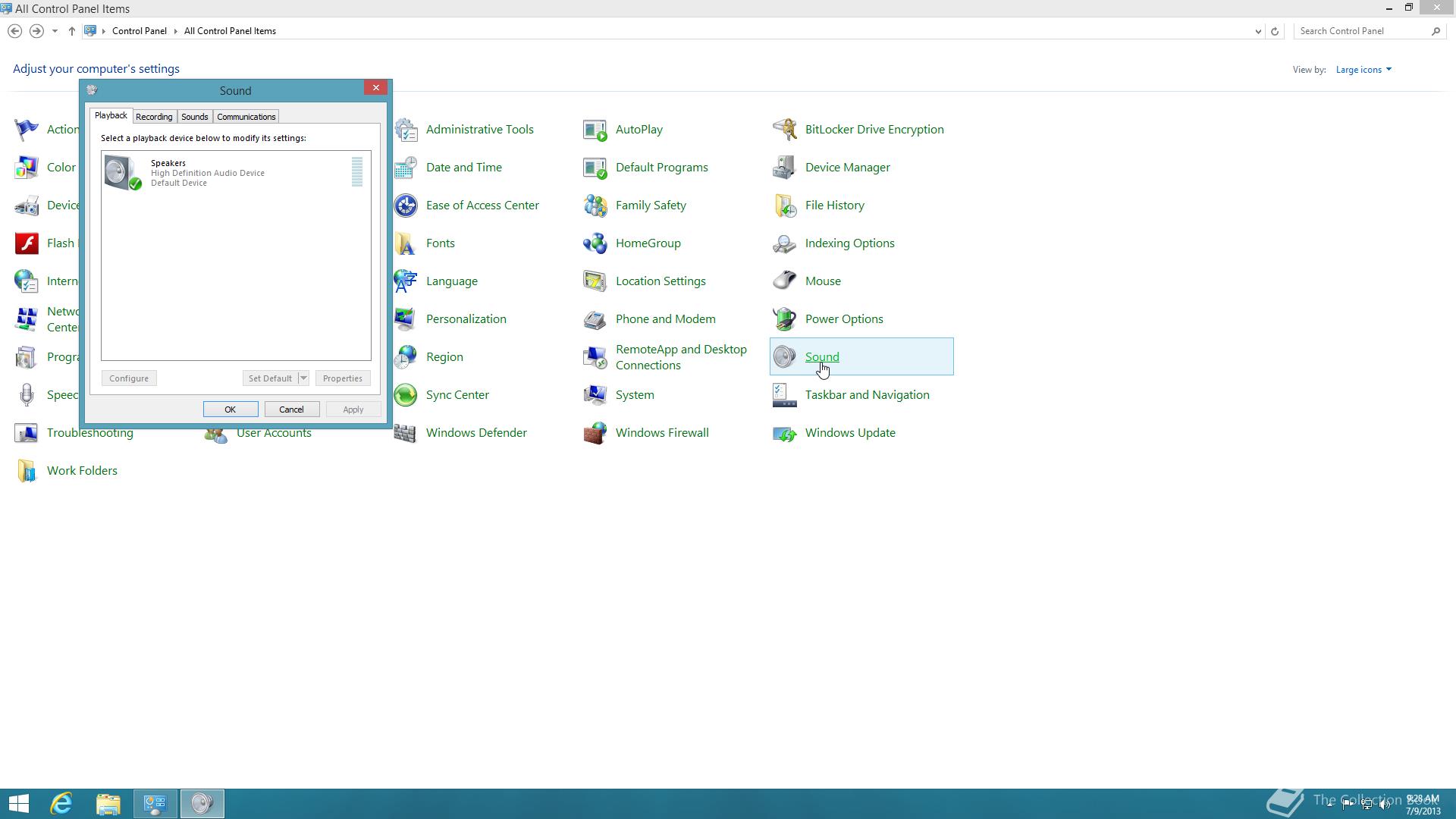Launch Internet Explorer from taskbar
Image resolution: width=1456 pixels, height=819 pixels.
[61, 804]
